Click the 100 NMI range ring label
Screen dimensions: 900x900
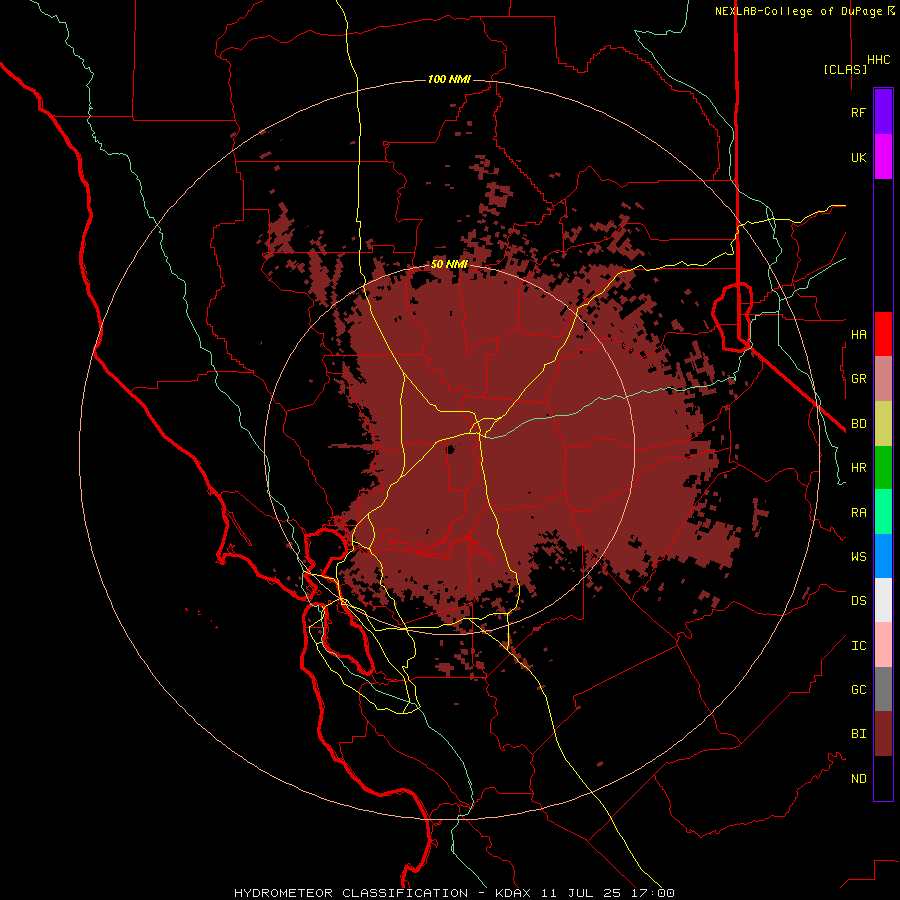click(449, 79)
